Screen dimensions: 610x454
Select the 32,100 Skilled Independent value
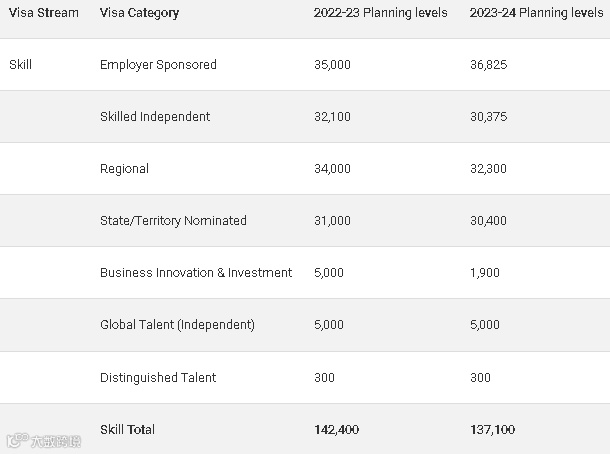point(332,117)
